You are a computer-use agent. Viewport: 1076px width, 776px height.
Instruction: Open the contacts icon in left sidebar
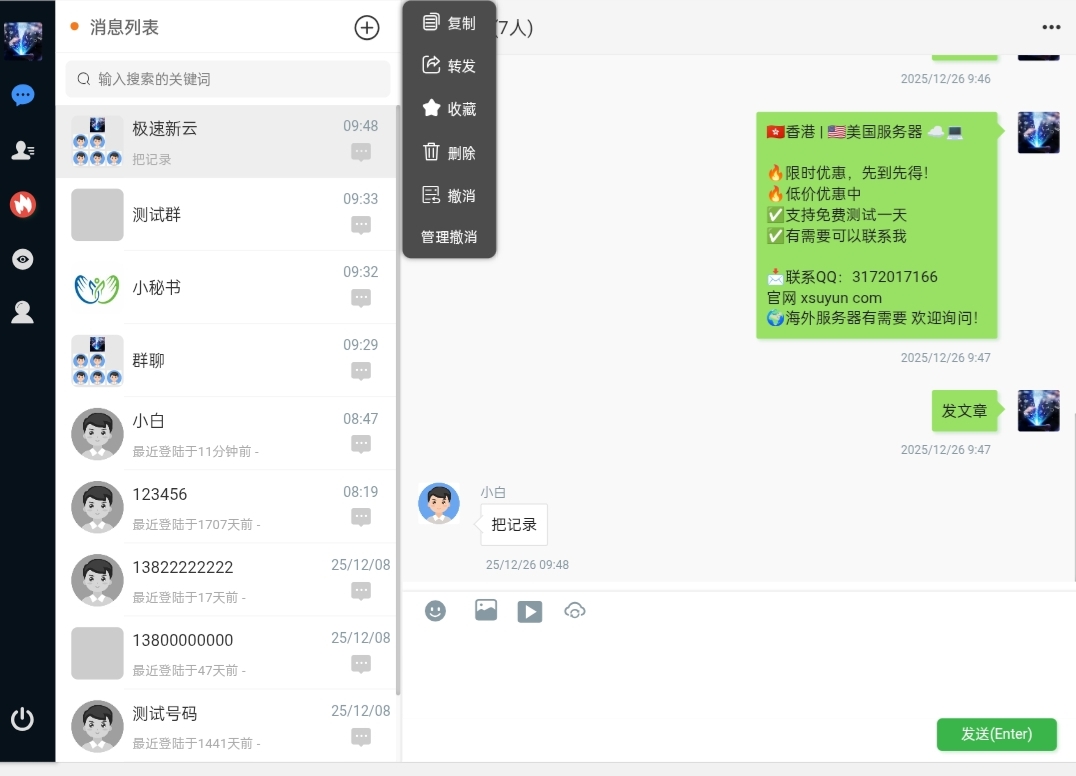pyautogui.click(x=22, y=149)
